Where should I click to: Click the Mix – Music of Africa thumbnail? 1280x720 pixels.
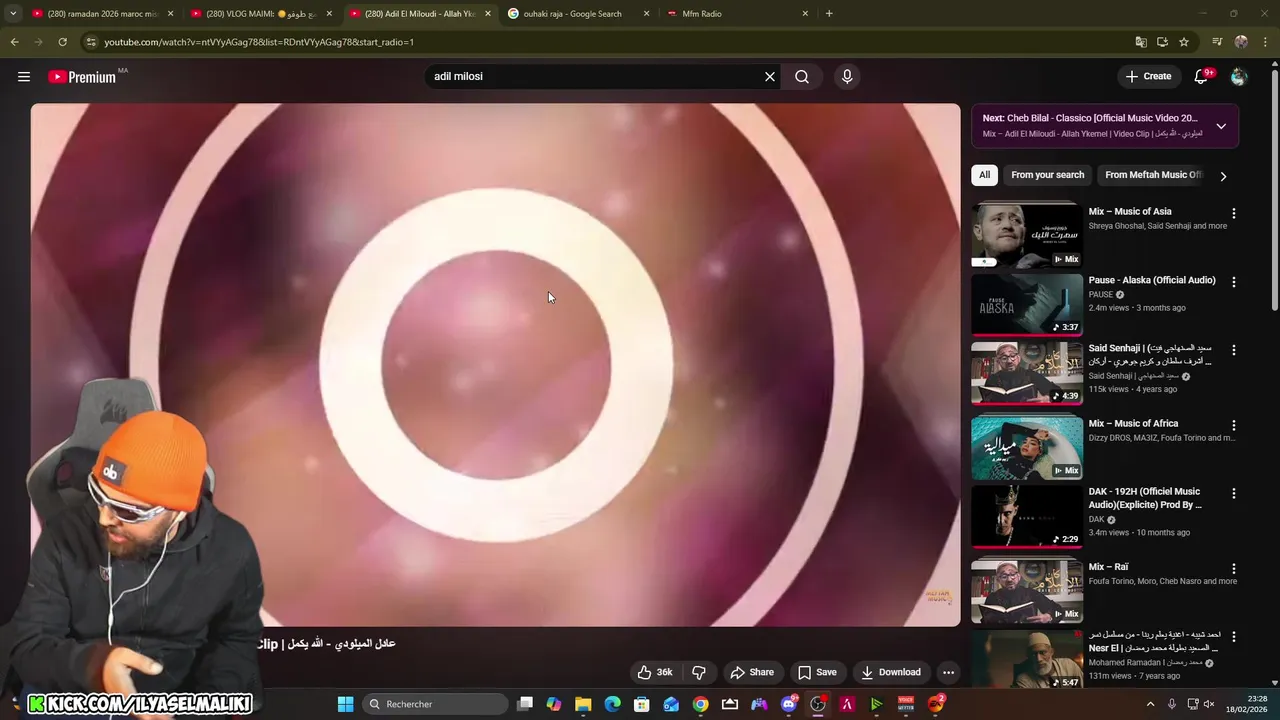[x=1027, y=448]
